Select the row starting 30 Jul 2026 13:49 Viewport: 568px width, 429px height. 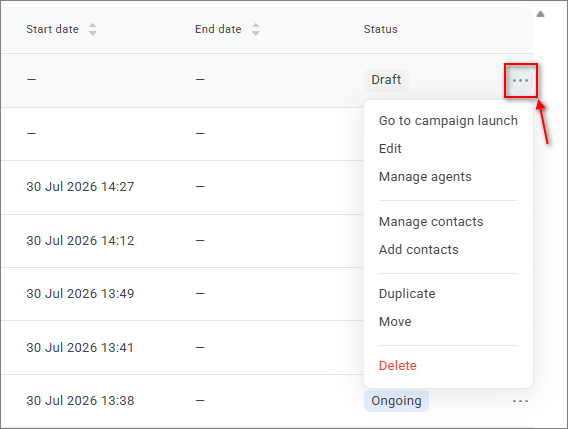pyautogui.click(x=182, y=294)
